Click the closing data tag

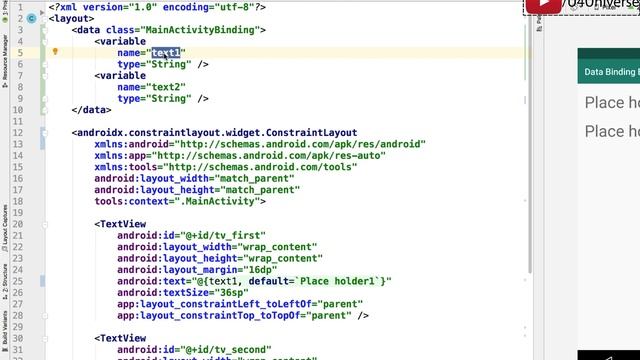click(91, 110)
